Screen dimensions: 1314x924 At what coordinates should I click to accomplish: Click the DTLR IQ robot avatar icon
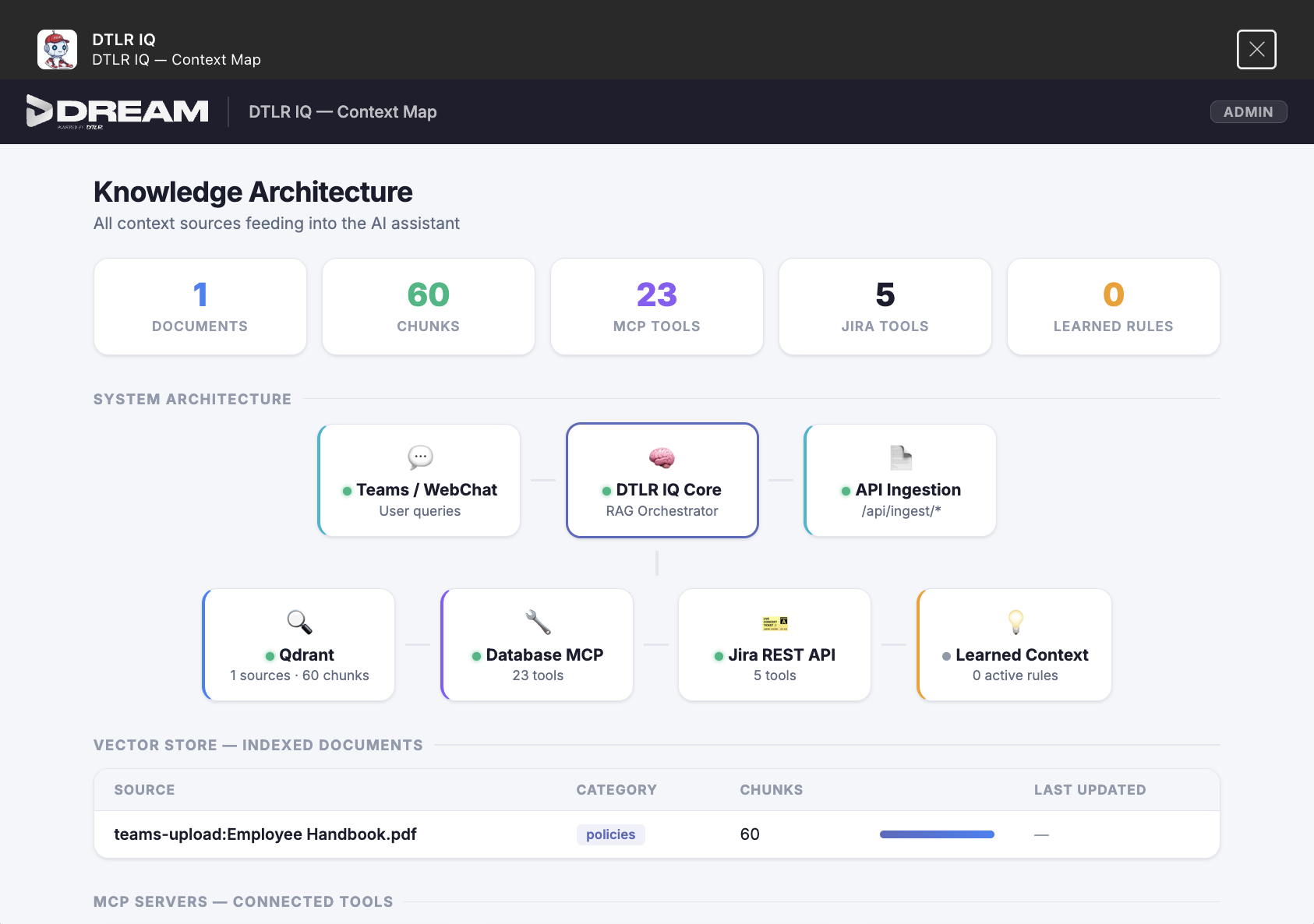(57, 49)
